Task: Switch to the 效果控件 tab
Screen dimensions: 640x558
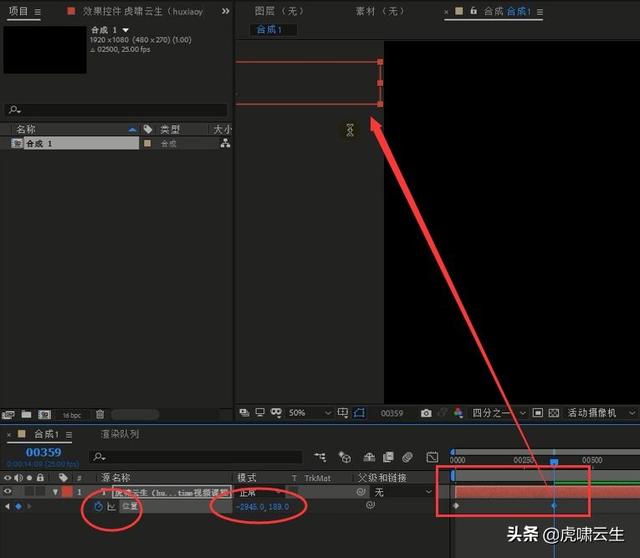Action: pos(142,11)
